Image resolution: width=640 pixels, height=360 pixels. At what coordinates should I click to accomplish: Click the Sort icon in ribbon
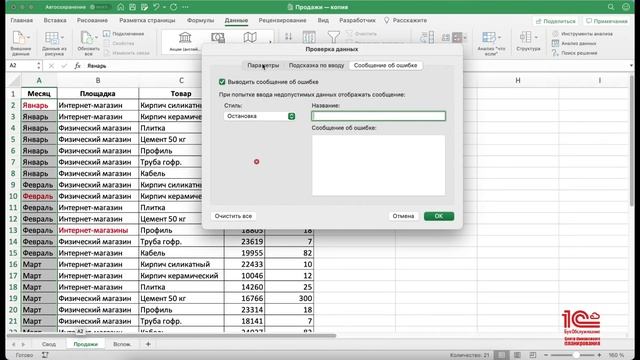point(288,37)
